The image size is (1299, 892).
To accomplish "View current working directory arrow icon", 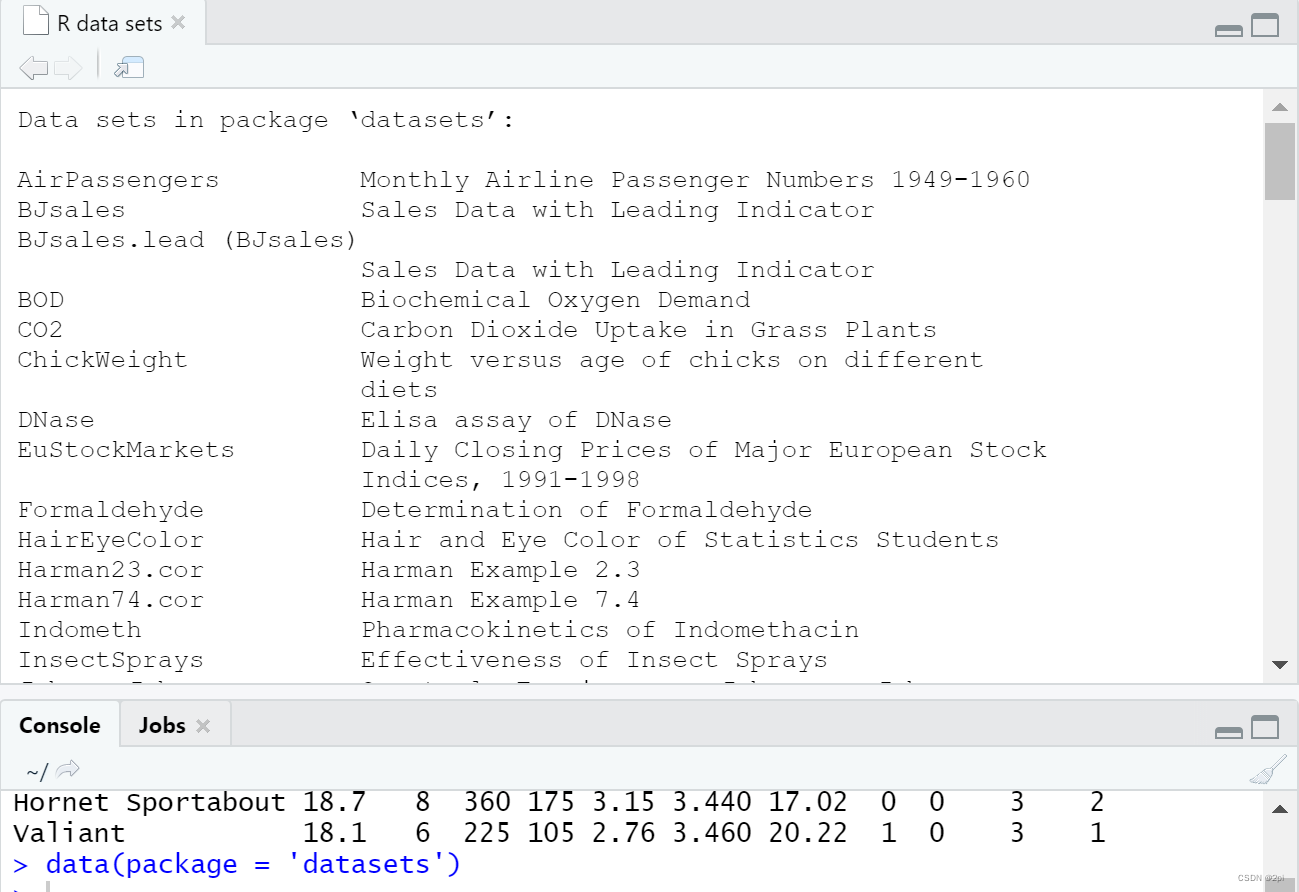I will coord(68,770).
